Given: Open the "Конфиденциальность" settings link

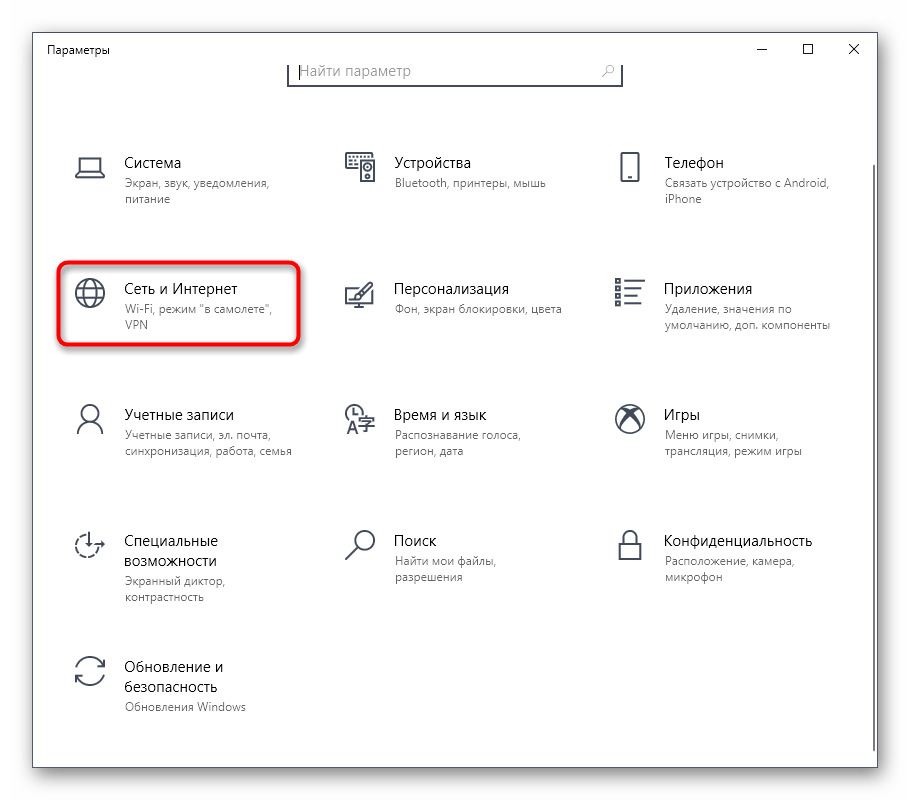Looking at the screenshot, I should 737,541.
